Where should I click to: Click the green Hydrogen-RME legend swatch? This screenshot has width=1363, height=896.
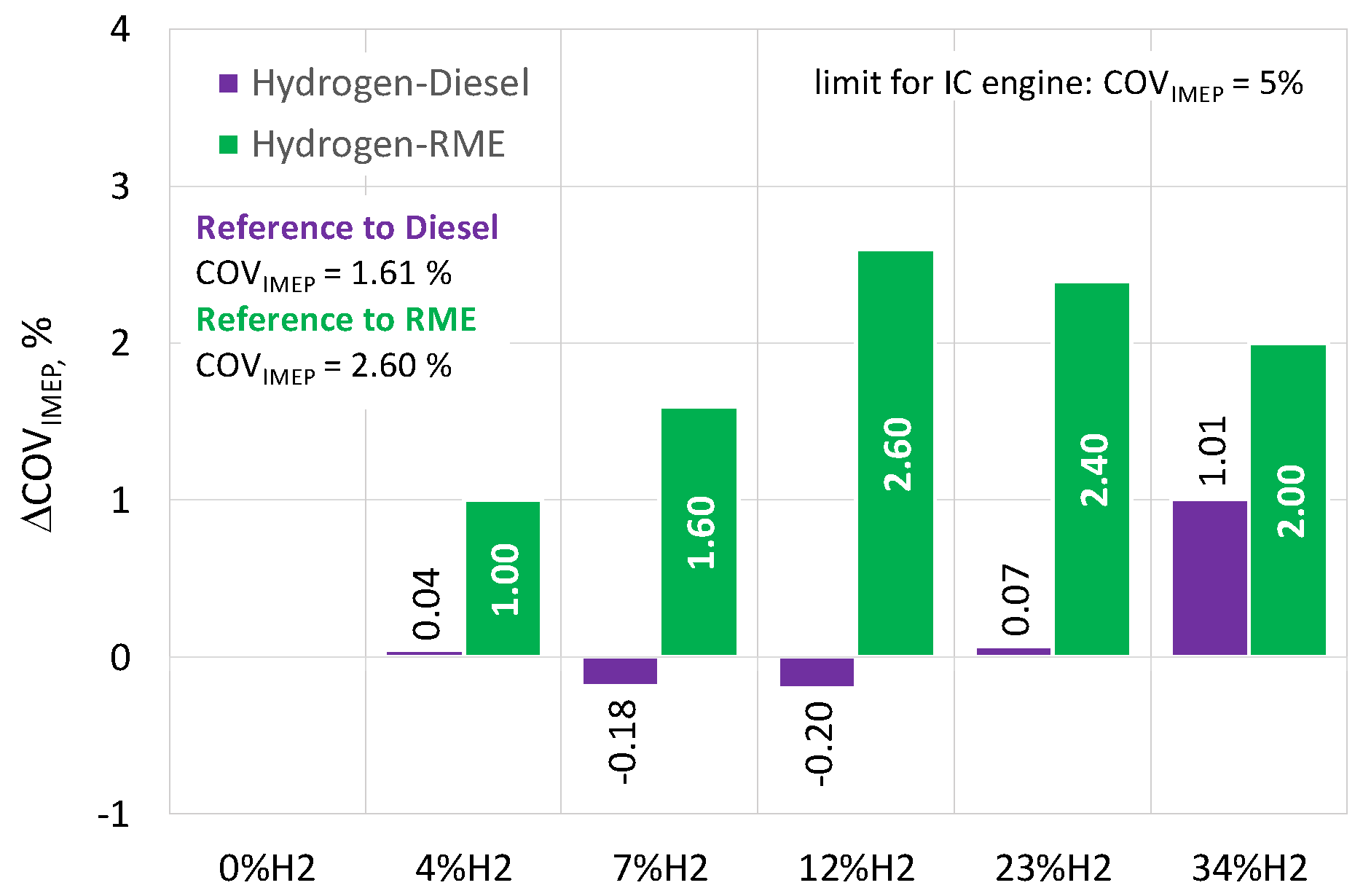tap(229, 144)
